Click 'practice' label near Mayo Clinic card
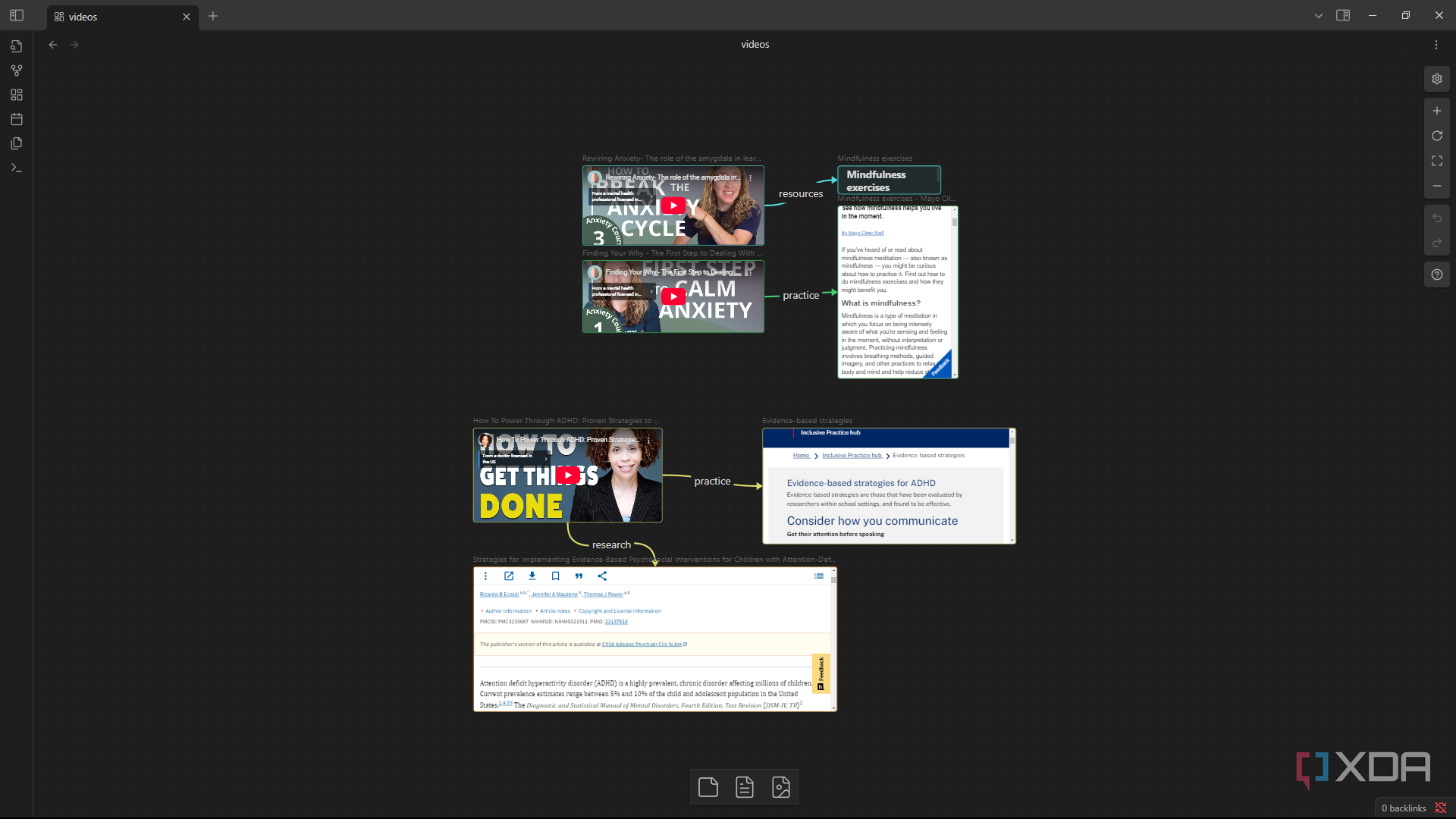 click(801, 295)
